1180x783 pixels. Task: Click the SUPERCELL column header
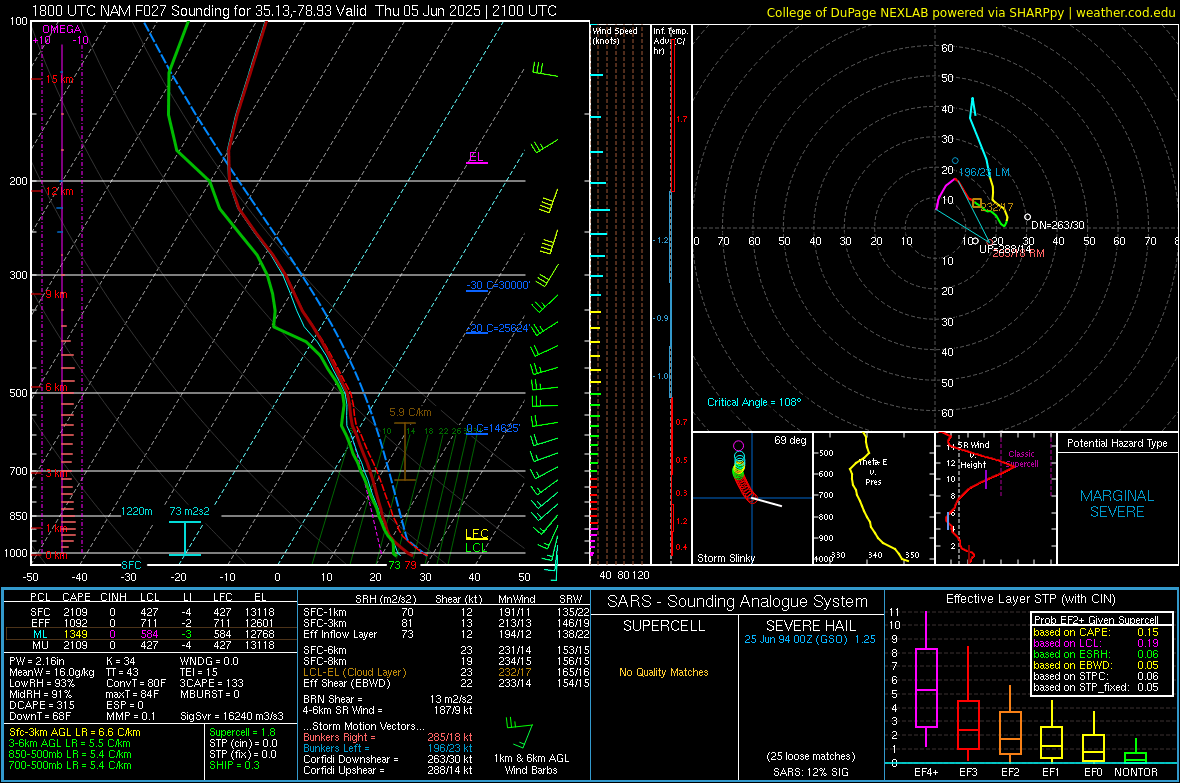tap(664, 626)
